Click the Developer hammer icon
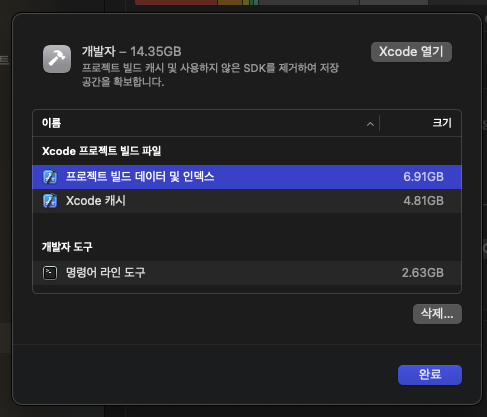The height and width of the screenshot is (417, 487). click(57, 59)
